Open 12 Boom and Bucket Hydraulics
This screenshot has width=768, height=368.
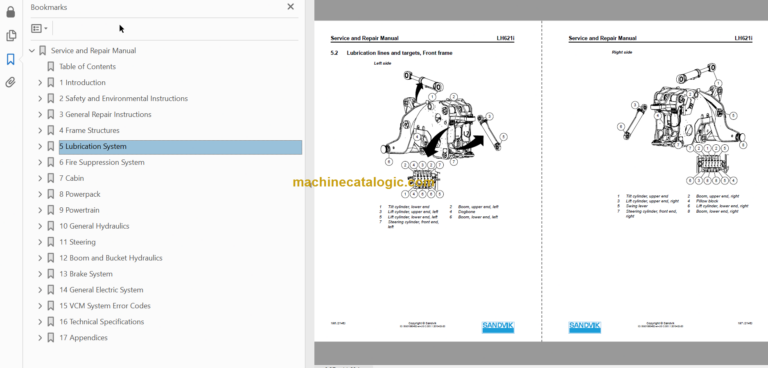click(x=111, y=258)
